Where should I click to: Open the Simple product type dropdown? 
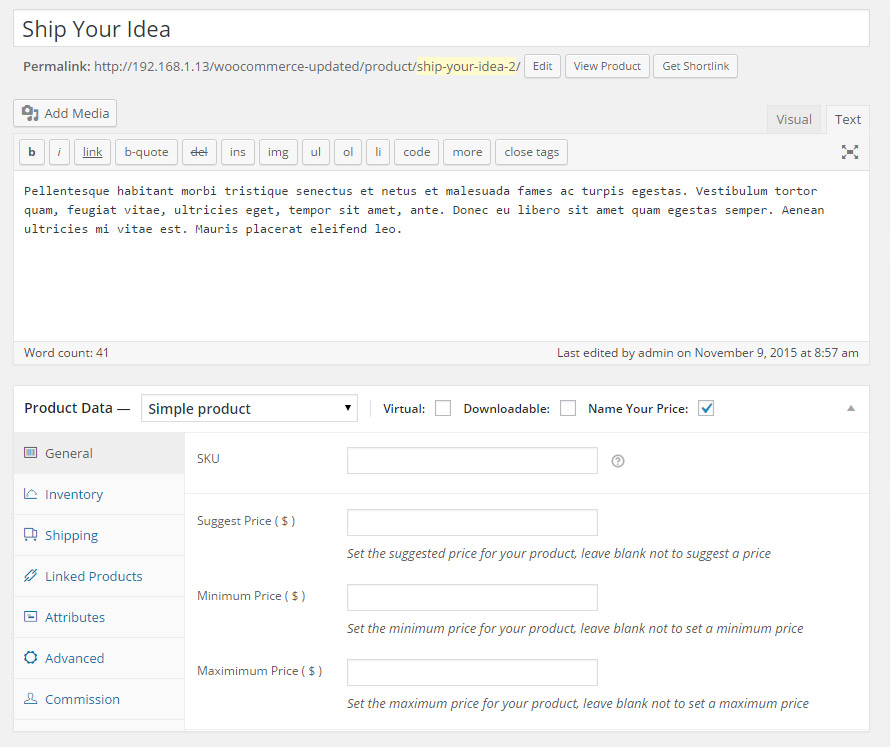point(249,408)
